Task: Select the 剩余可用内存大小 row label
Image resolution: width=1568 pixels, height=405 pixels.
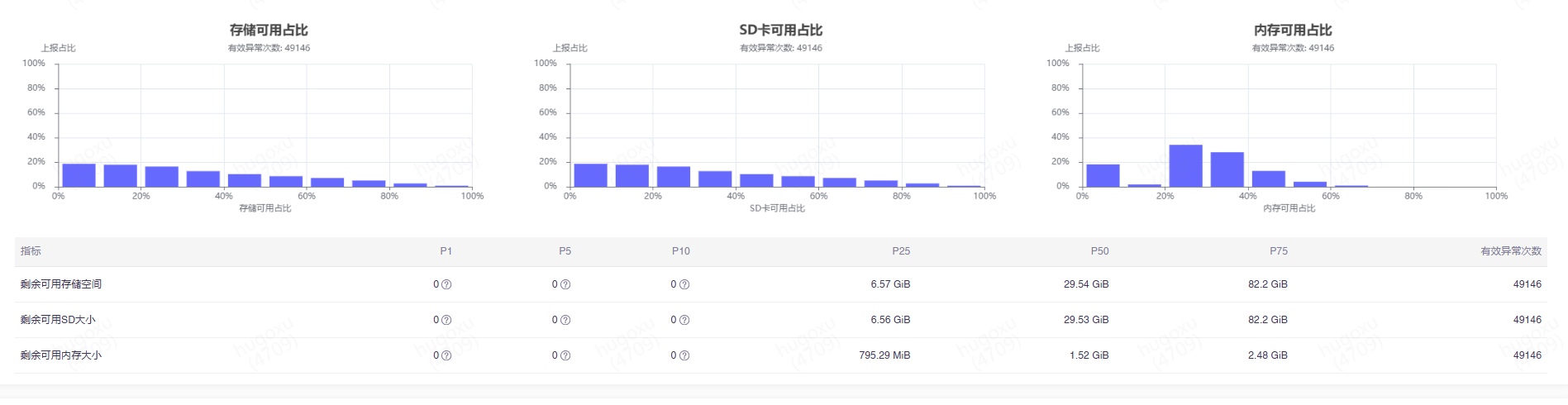Action: point(61,355)
